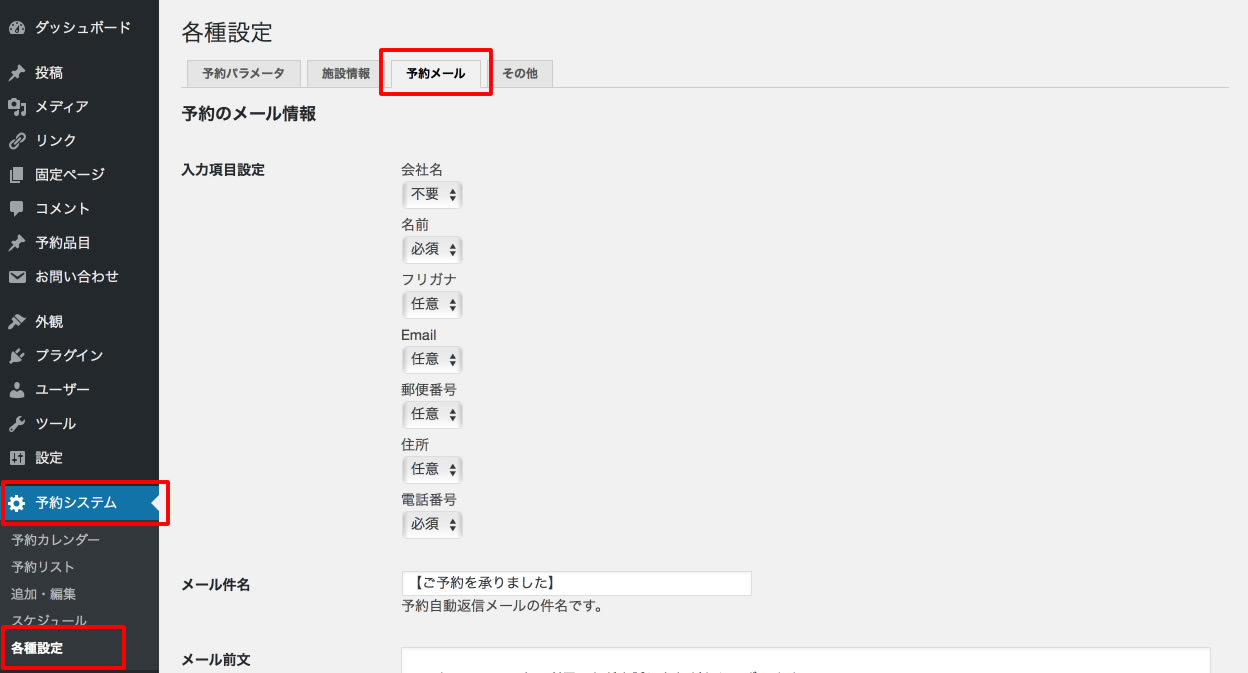Open the 会社名 requirement dropdown

[x=432, y=194]
